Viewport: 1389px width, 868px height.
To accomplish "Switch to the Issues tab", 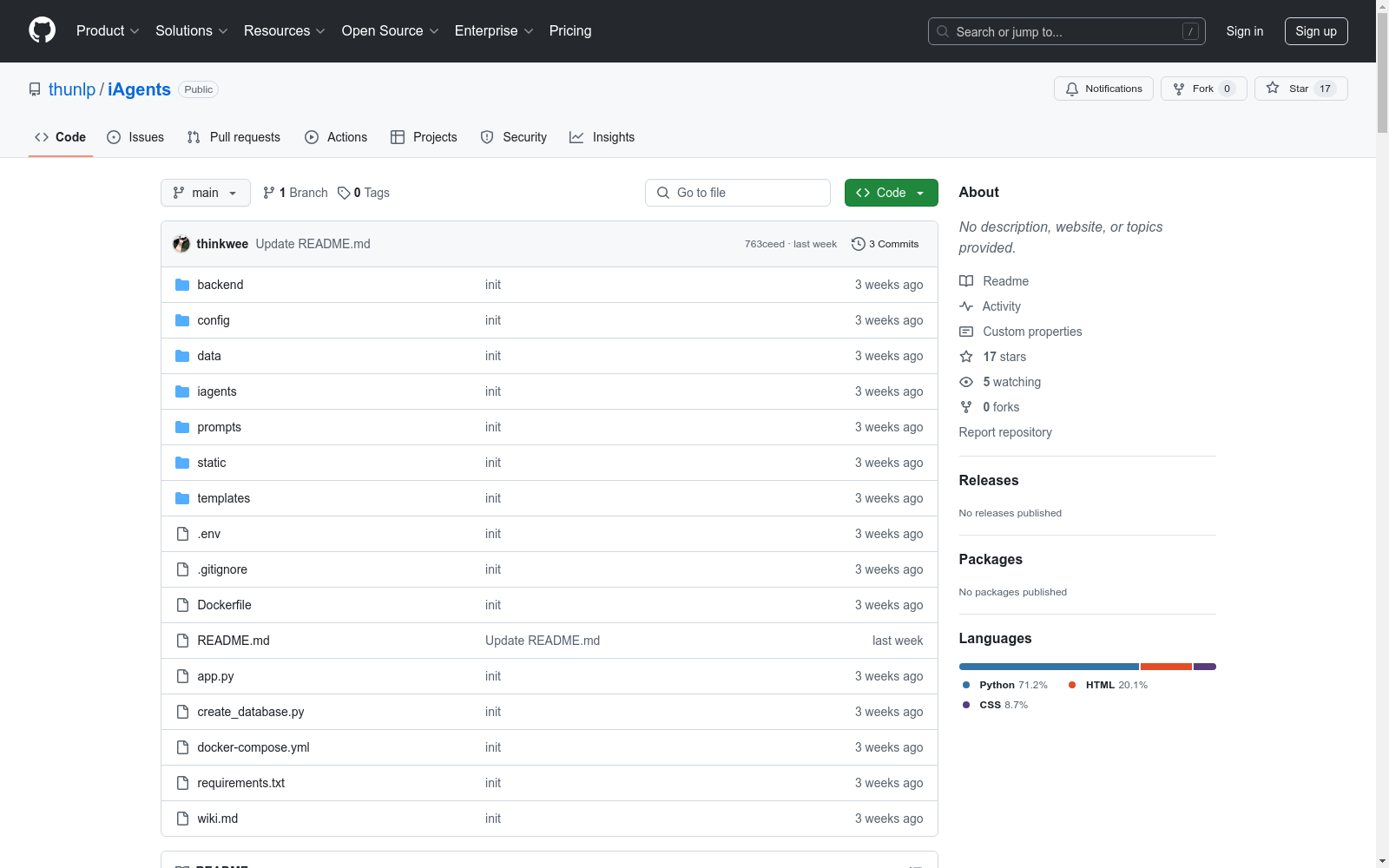I will [x=135, y=137].
